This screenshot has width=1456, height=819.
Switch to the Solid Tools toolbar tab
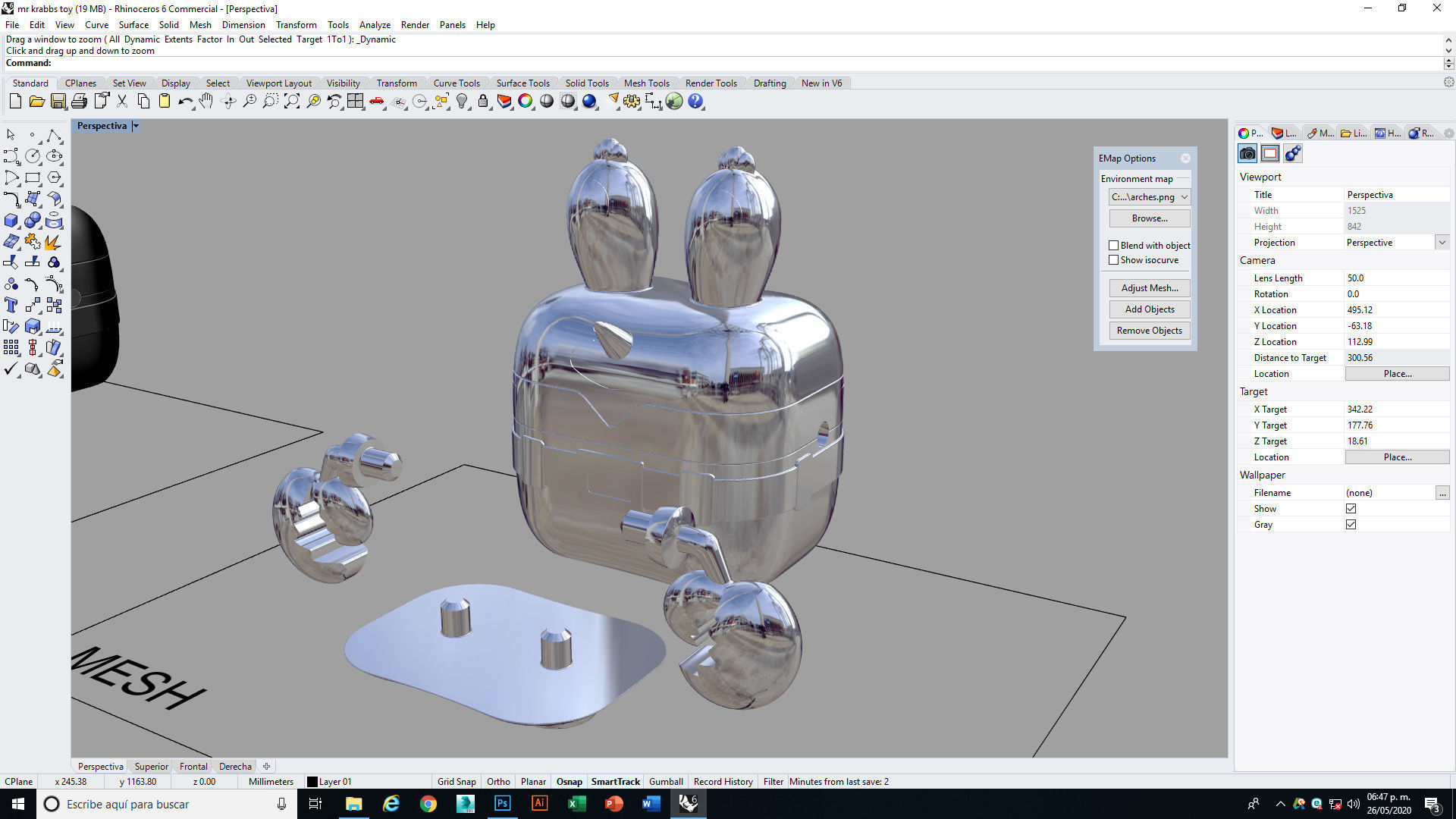[587, 83]
